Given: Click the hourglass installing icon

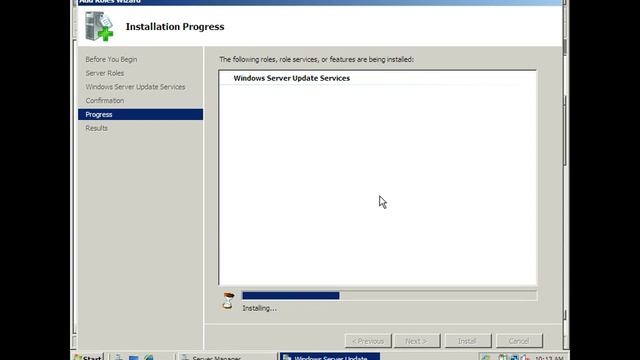Looking at the screenshot, I should (229, 301).
